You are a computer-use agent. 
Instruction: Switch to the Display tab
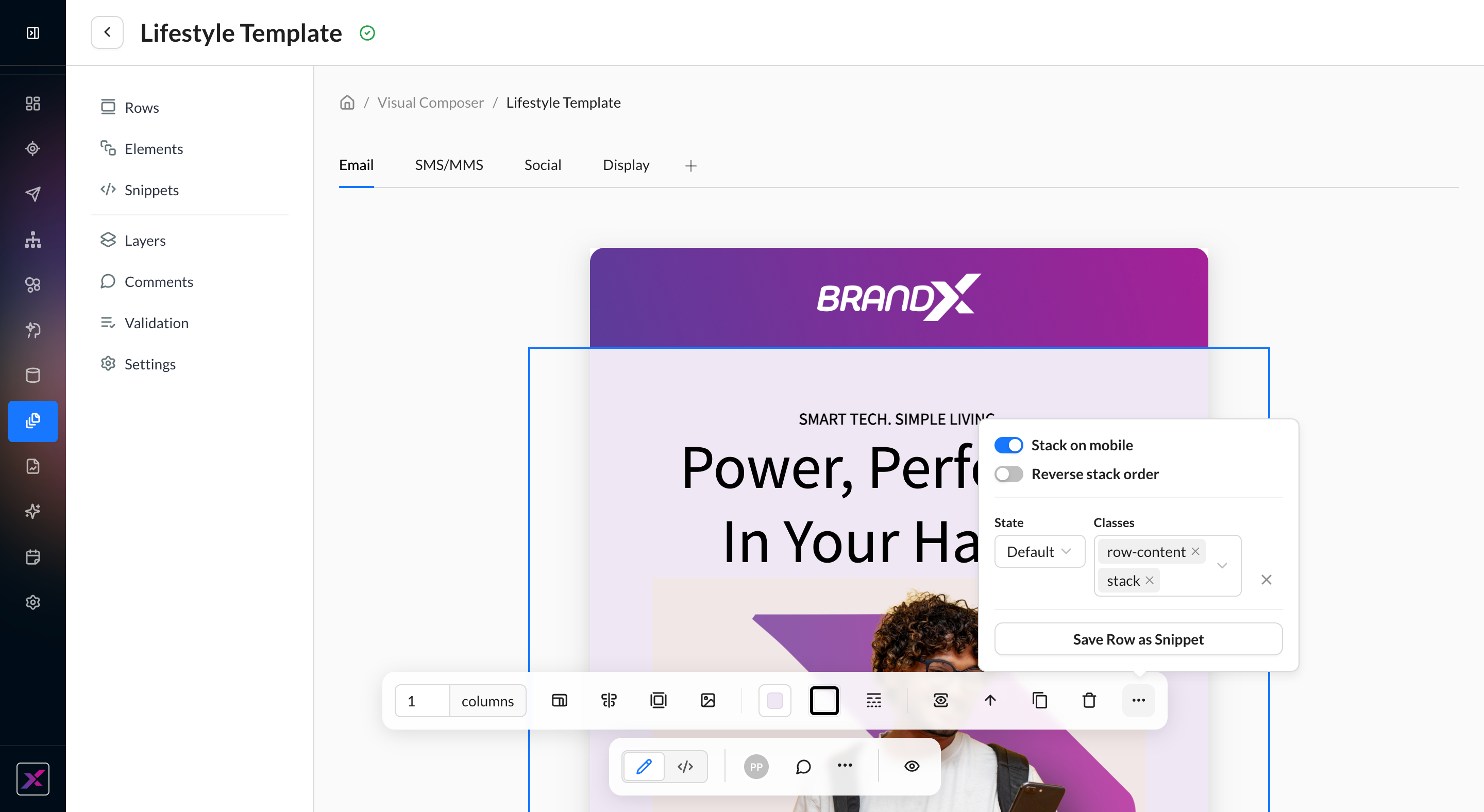point(626,165)
